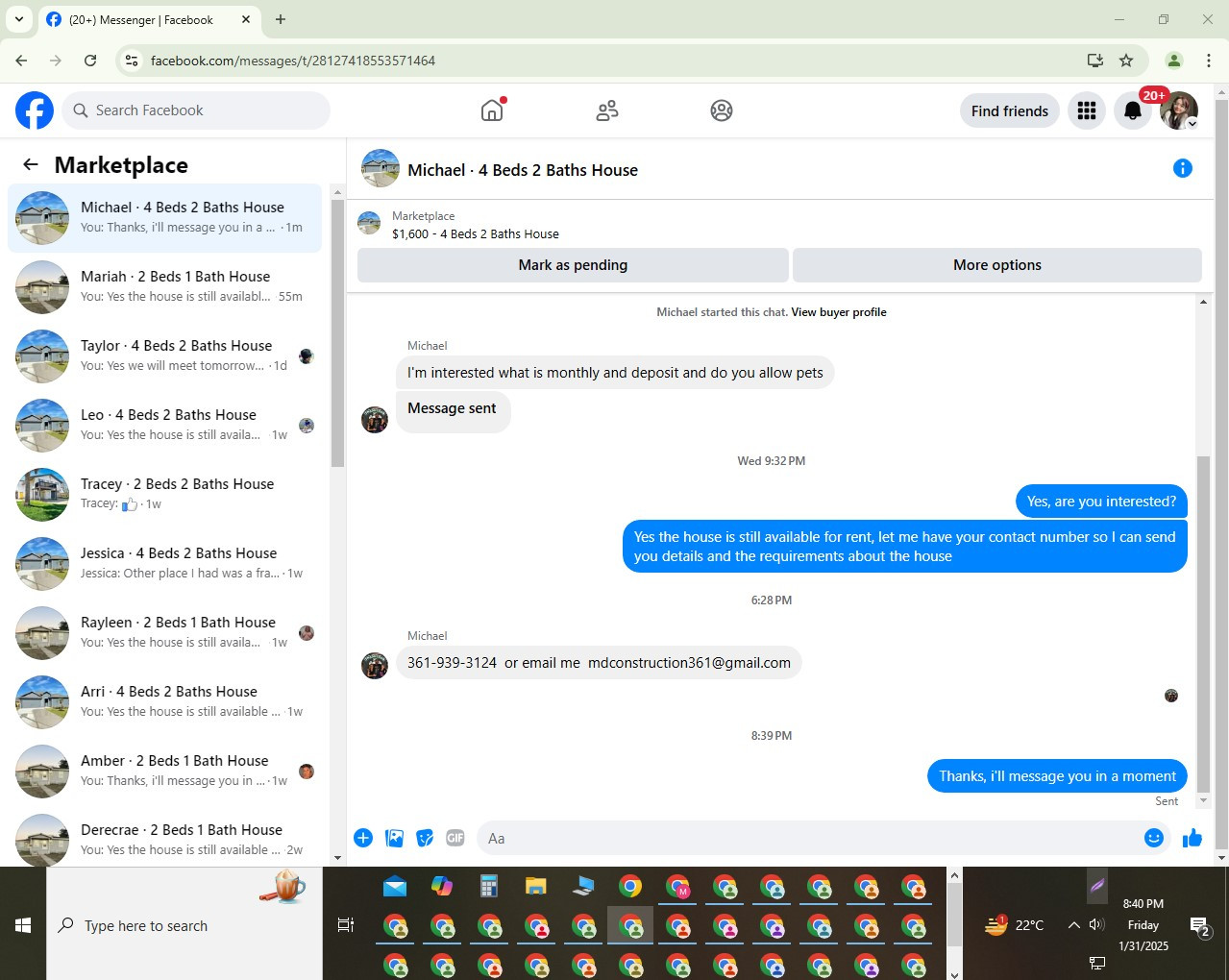Open Chrome three-dot menu
The image size is (1229, 980).
[x=1209, y=61]
